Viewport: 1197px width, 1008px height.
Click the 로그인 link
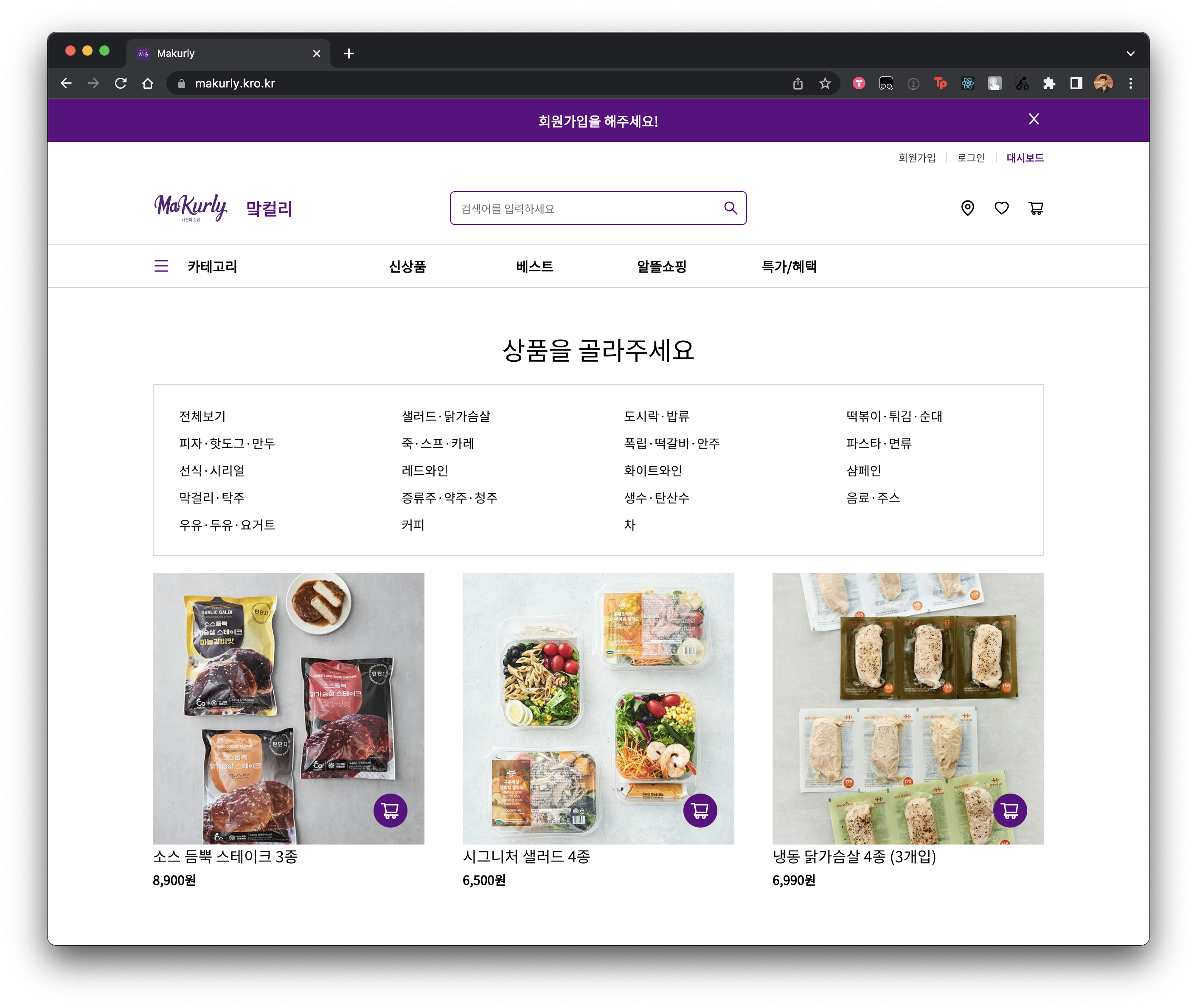971,158
